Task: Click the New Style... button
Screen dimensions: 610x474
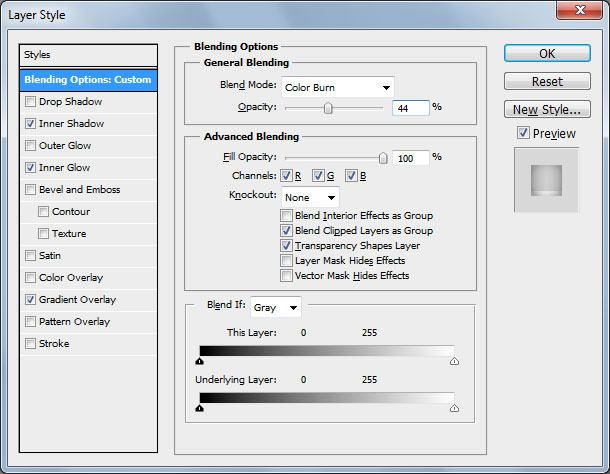Action: pos(546,110)
